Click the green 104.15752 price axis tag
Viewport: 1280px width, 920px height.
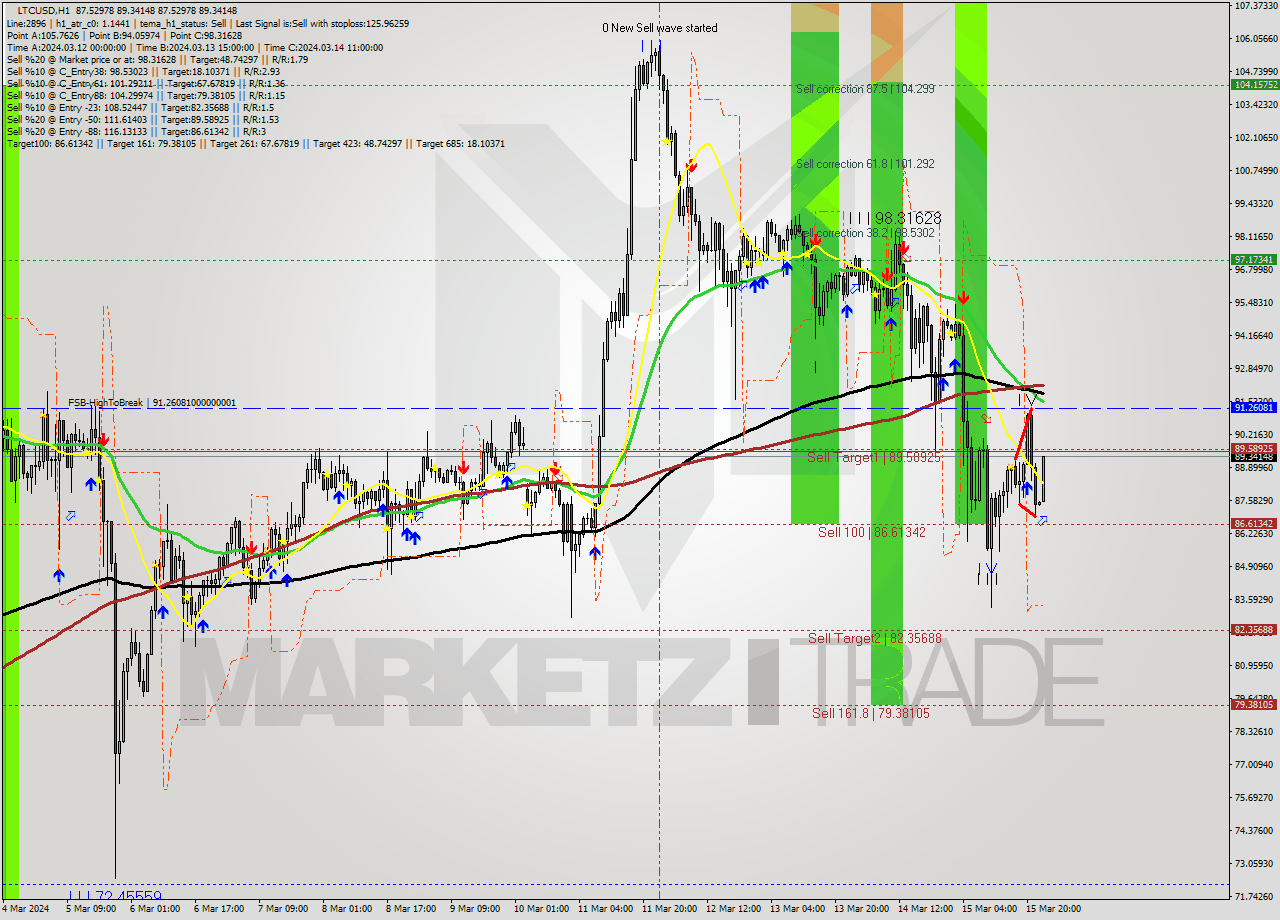[1254, 85]
